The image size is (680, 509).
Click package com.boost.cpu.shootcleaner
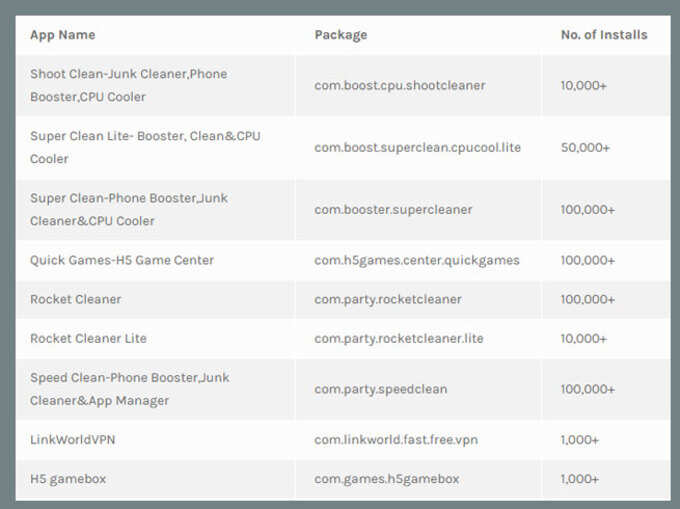tap(400, 85)
